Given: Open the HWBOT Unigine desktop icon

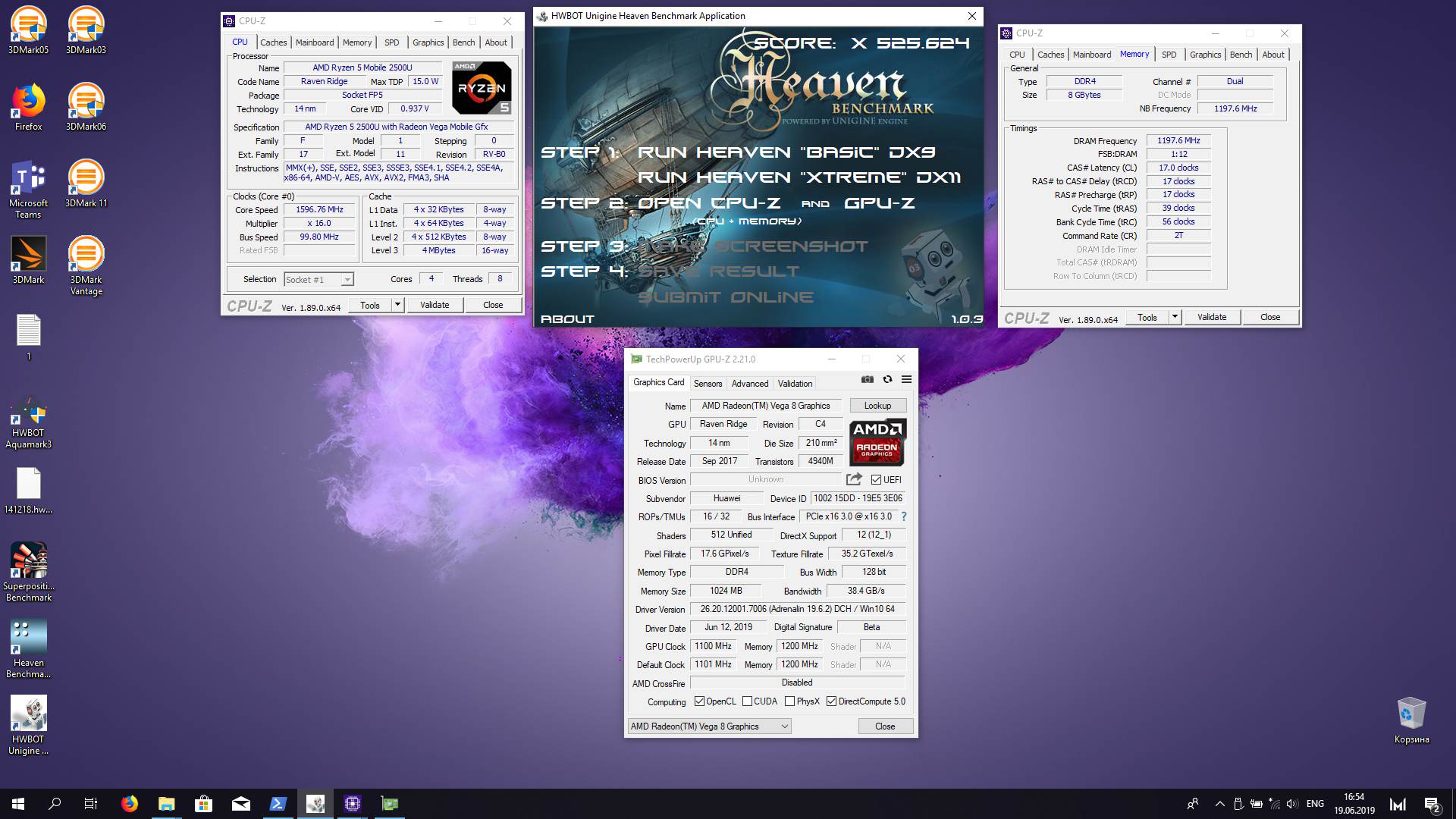Looking at the screenshot, I should [x=29, y=725].
